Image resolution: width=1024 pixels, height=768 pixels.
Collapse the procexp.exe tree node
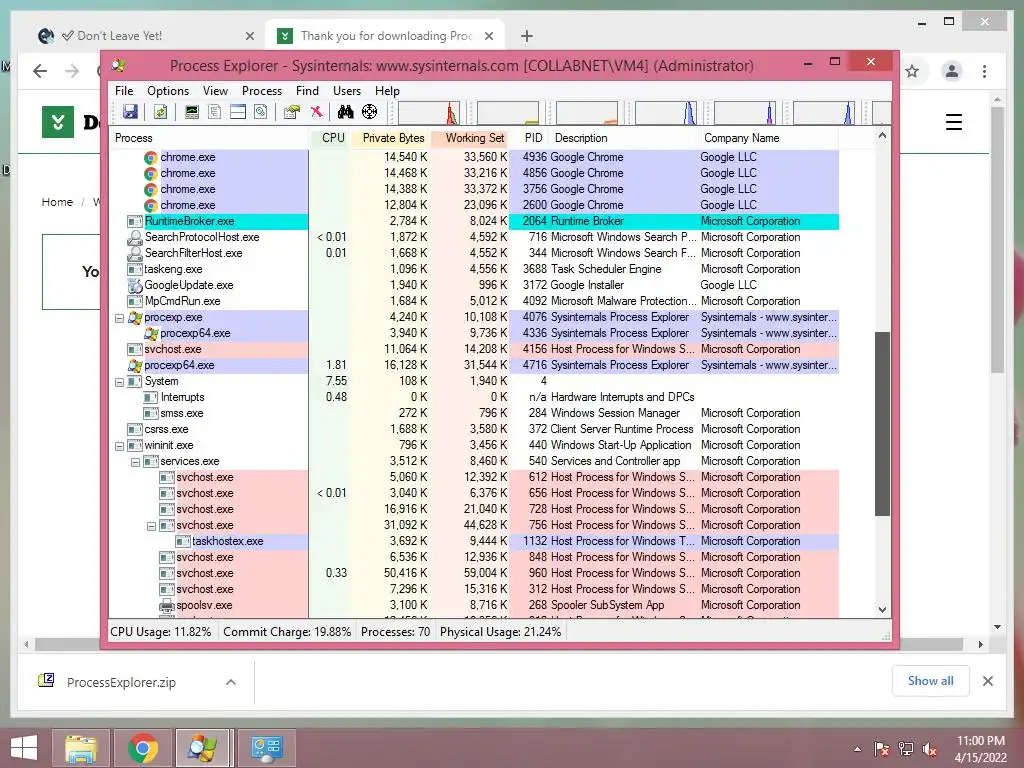(x=120, y=318)
